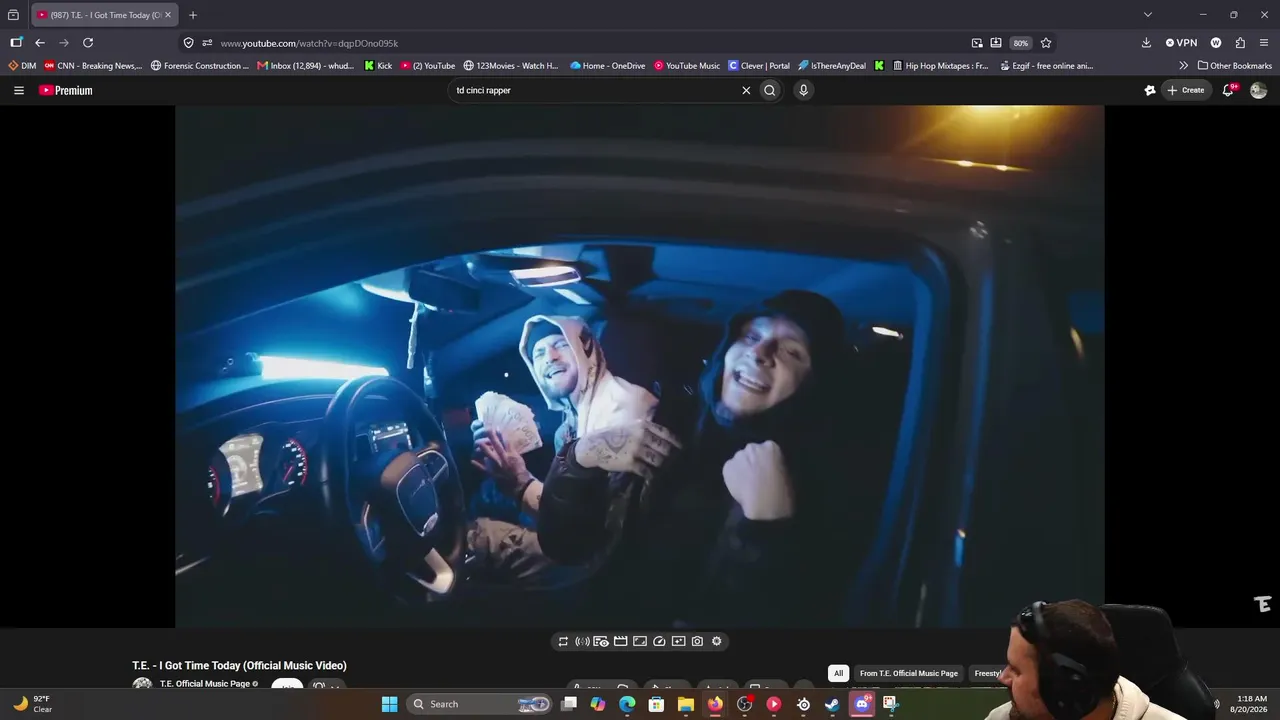Open the Firefox View tab list icon
Image resolution: width=1280 pixels, height=720 pixels.
(x=13, y=15)
